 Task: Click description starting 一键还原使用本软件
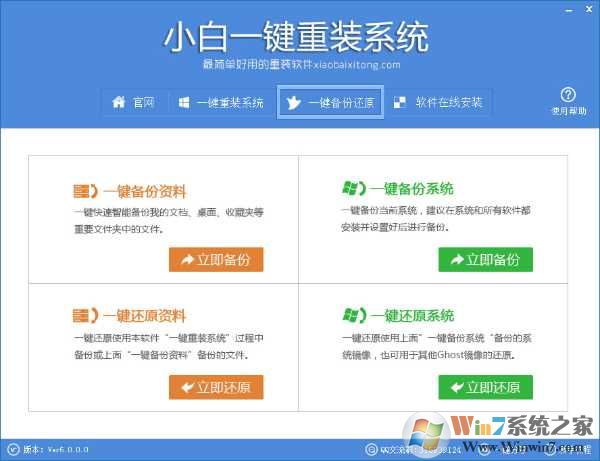[169, 346]
